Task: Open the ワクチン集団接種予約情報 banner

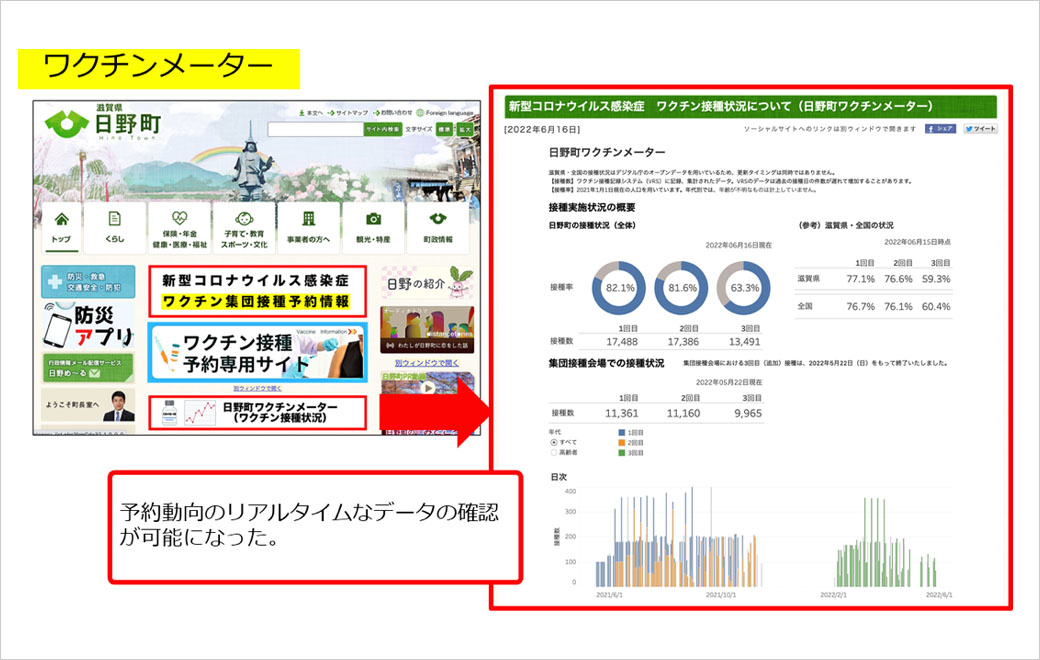Action: [257, 291]
